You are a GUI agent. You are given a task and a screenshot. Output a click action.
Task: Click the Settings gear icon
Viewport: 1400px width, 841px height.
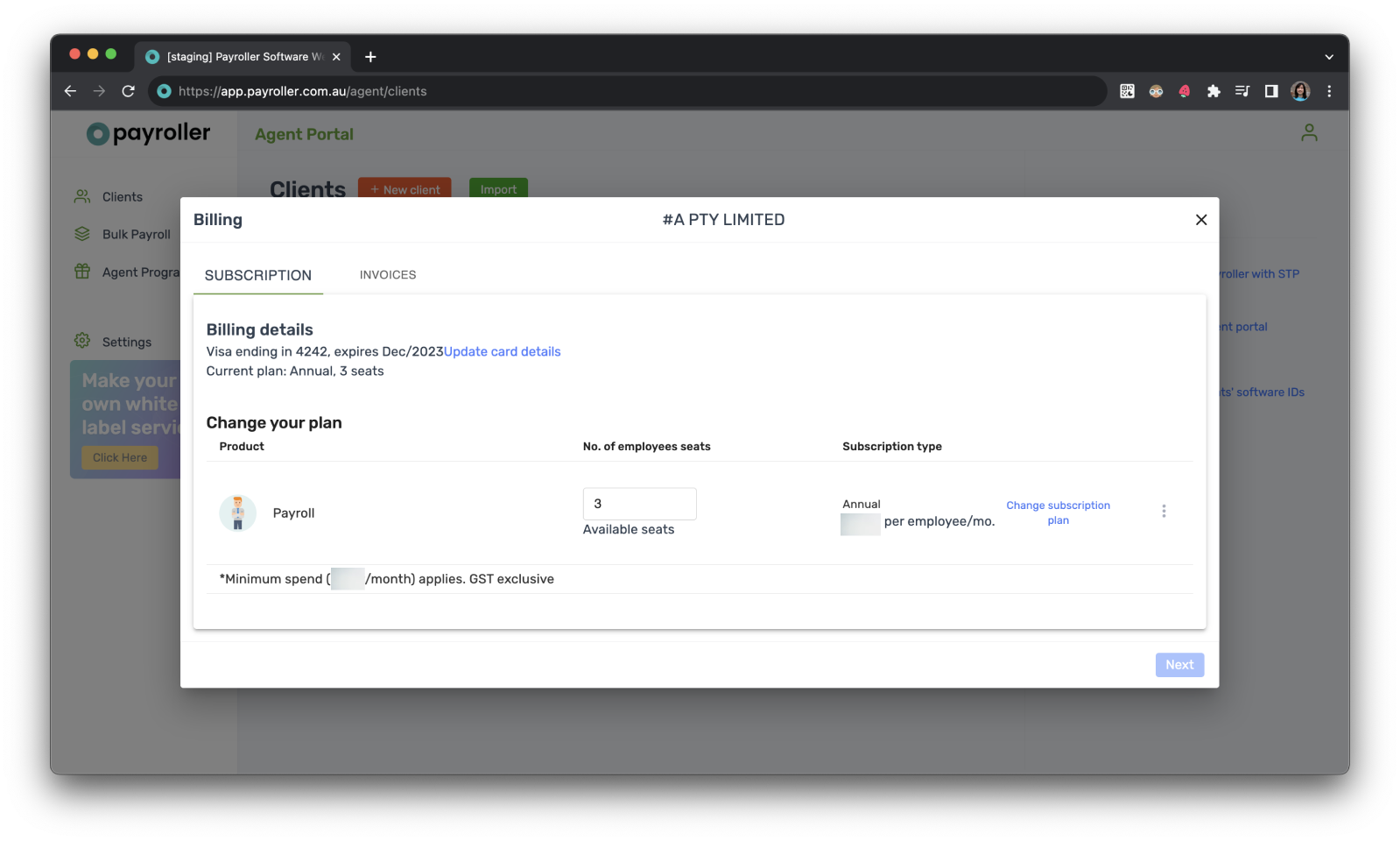[x=82, y=341]
